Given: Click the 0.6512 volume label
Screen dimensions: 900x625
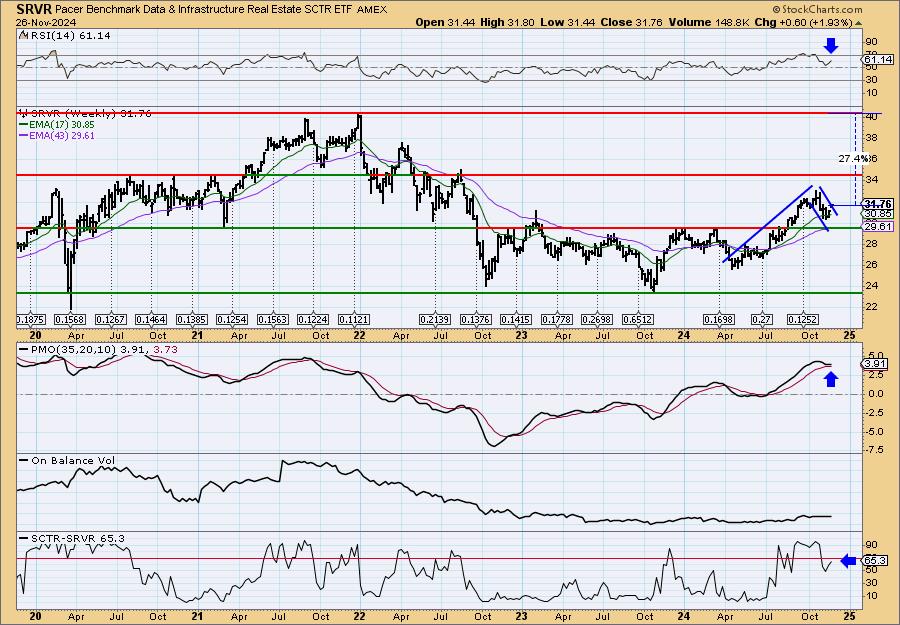Looking at the screenshot, I should [638, 319].
